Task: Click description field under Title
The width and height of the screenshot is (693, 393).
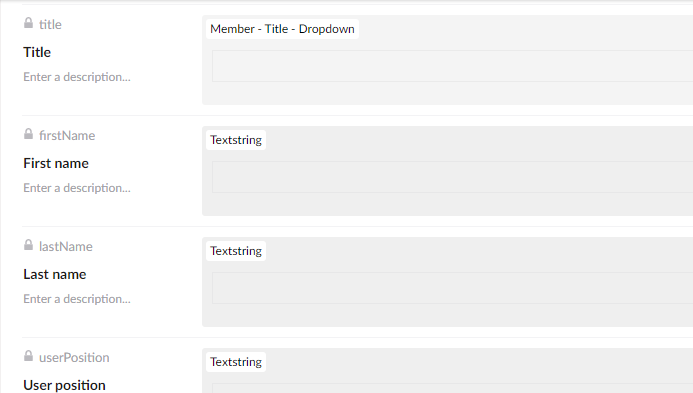Action: pyautogui.click(x=77, y=77)
